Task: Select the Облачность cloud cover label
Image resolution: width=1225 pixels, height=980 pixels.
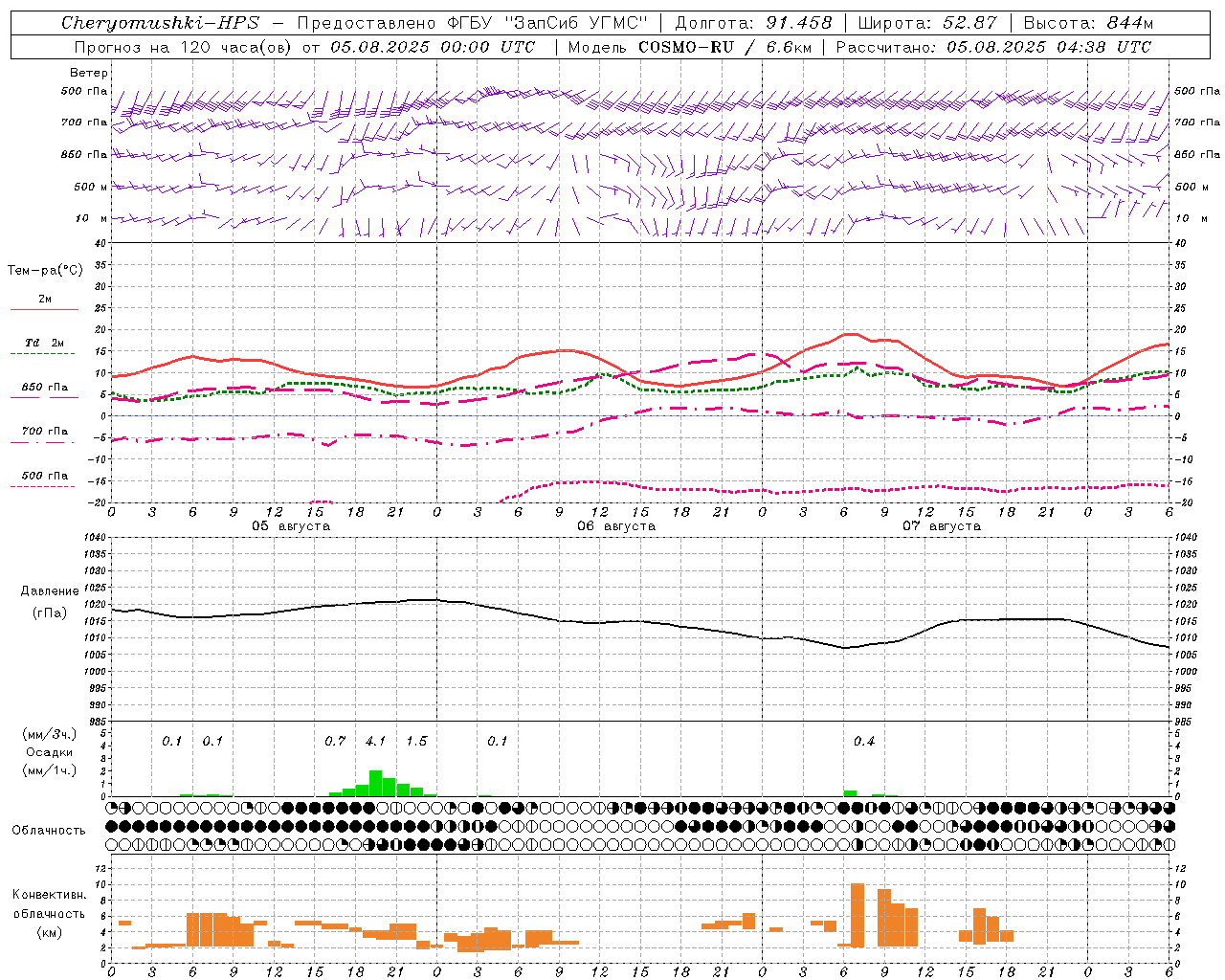Action: (x=49, y=831)
